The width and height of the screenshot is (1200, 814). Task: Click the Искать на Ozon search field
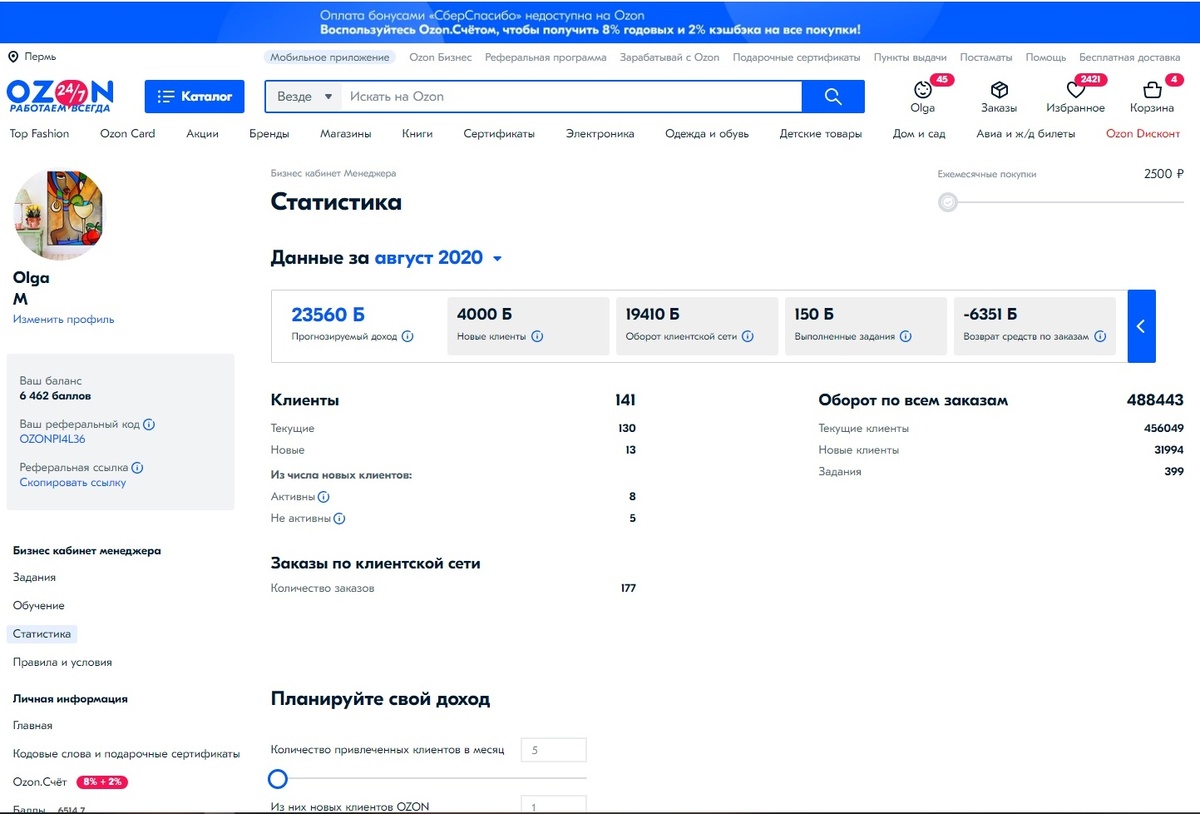(571, 96)
